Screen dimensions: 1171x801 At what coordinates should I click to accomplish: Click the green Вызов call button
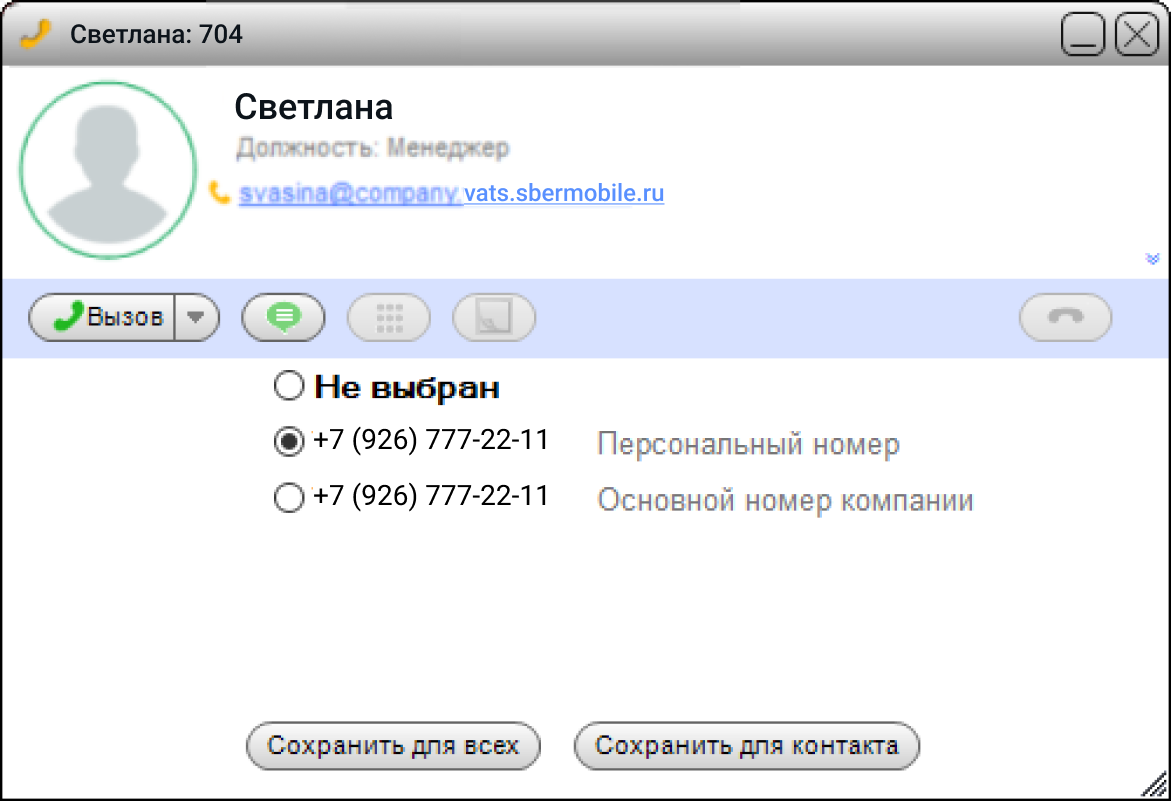104,318
